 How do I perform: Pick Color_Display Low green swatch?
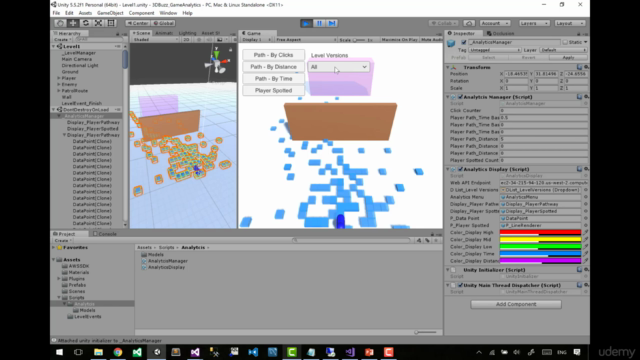pyautogui.click(x=540, y=247)
